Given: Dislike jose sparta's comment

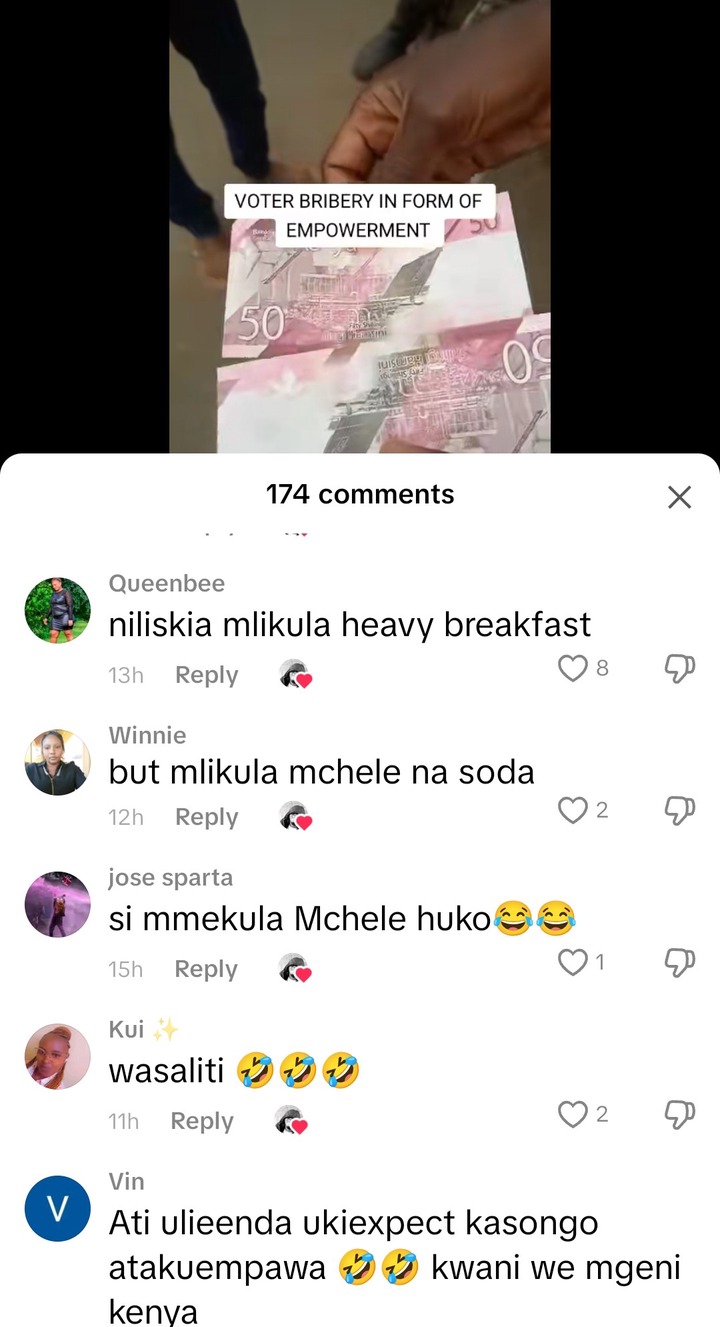Looking at the screenshot, I should 679,963.
